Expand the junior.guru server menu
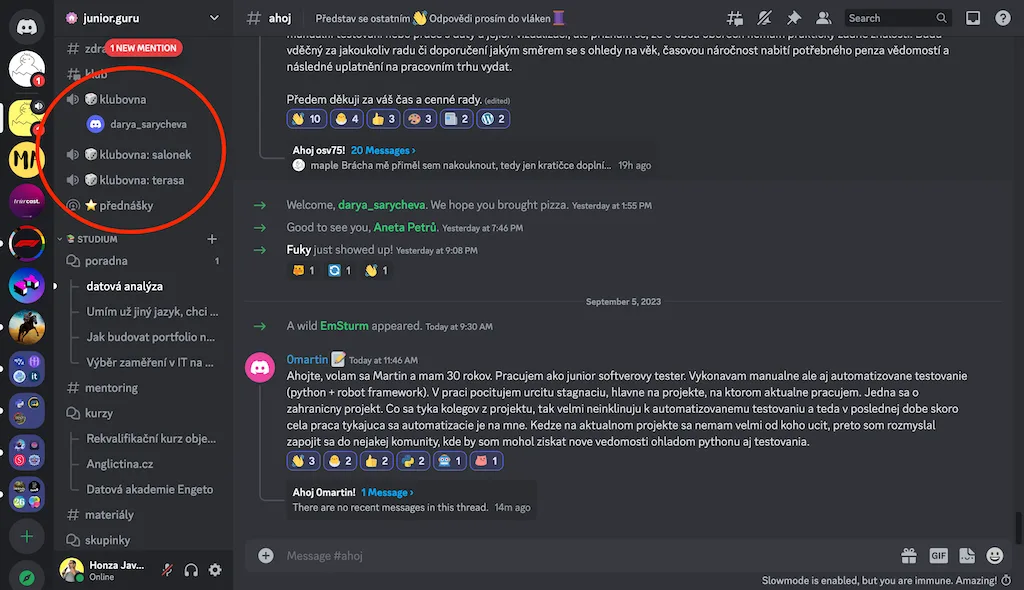 tap(214, 18)
